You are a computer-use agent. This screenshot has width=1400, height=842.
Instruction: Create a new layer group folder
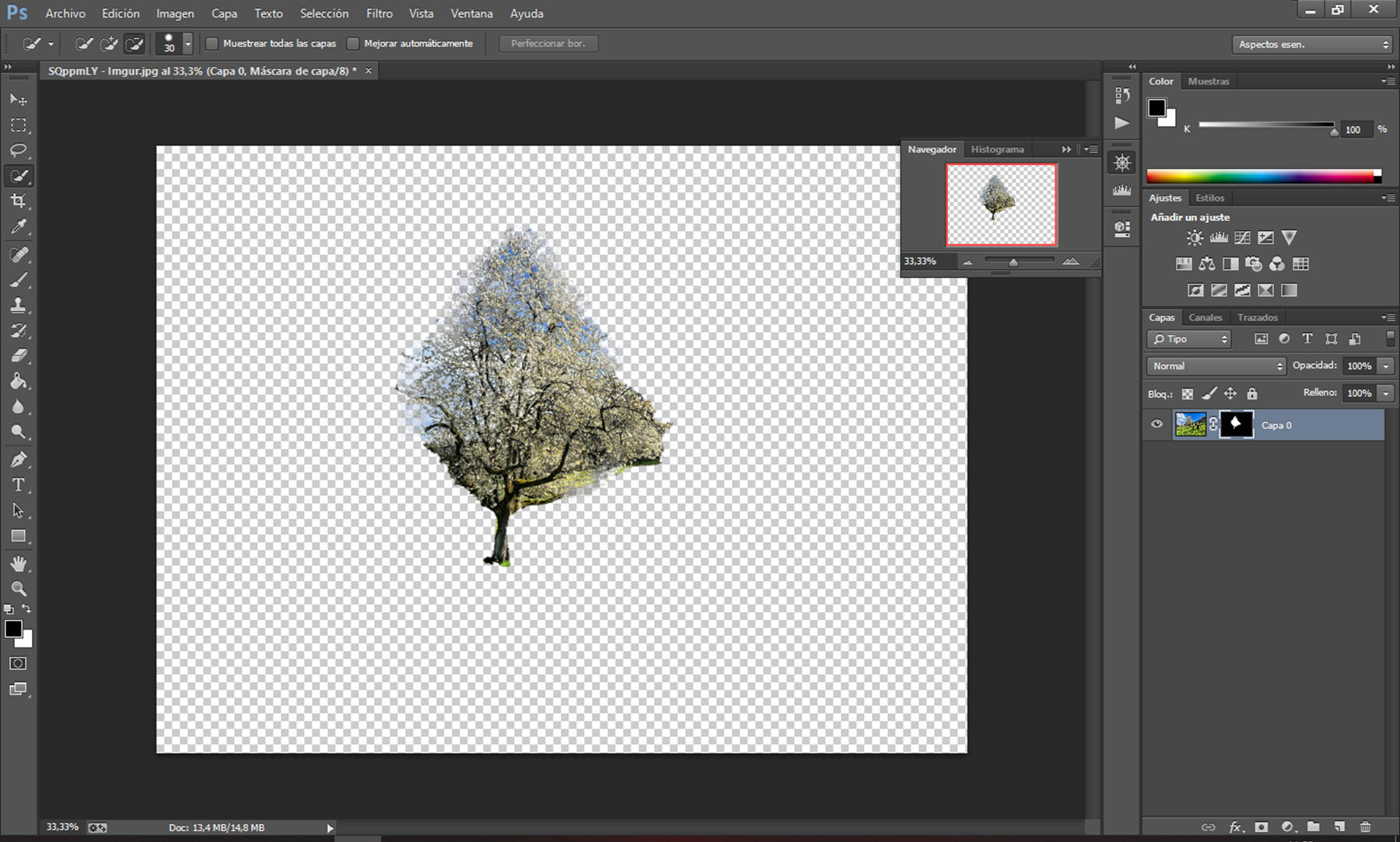point(1314,827)
